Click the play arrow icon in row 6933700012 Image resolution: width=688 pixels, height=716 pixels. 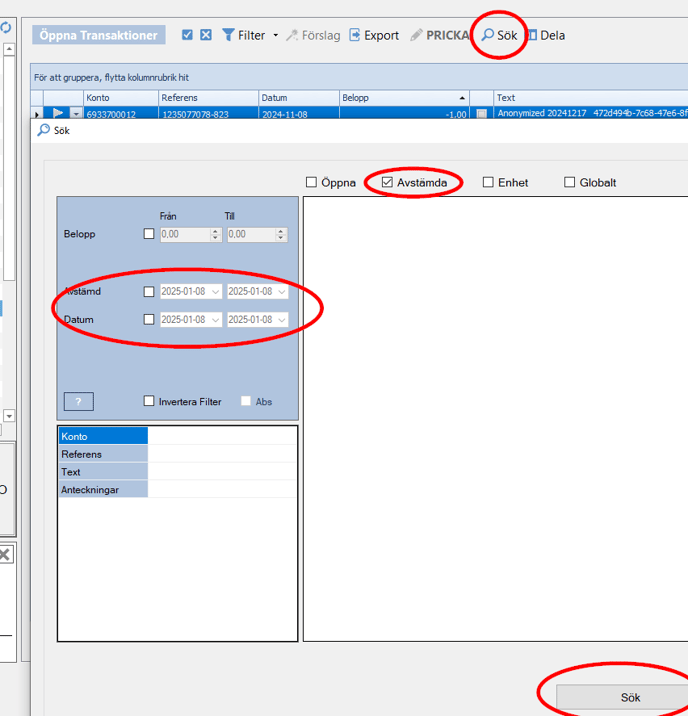(x=58, y=113)
